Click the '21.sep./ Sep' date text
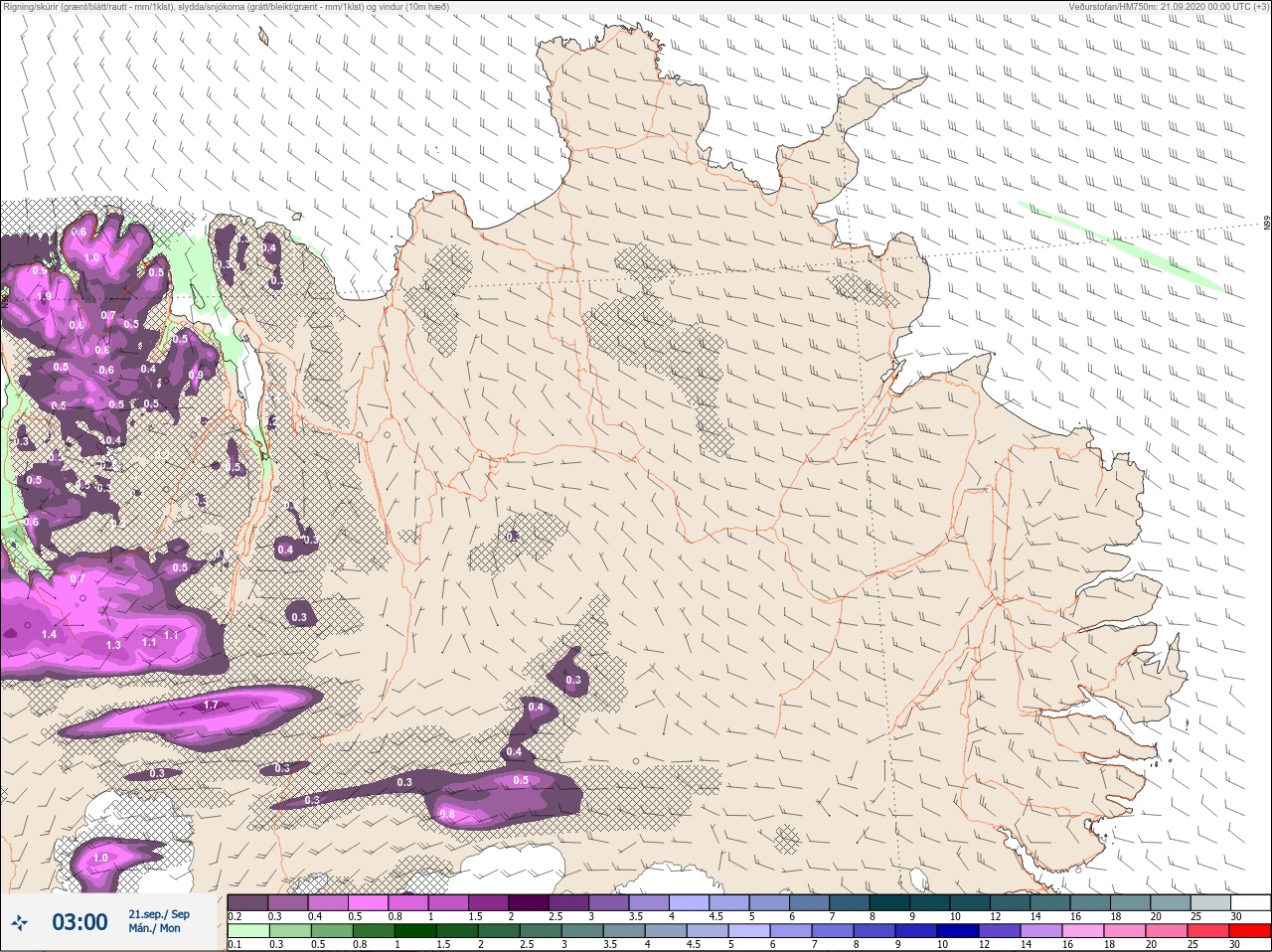This screenshot has width=1272, height=952. [159, 914]
